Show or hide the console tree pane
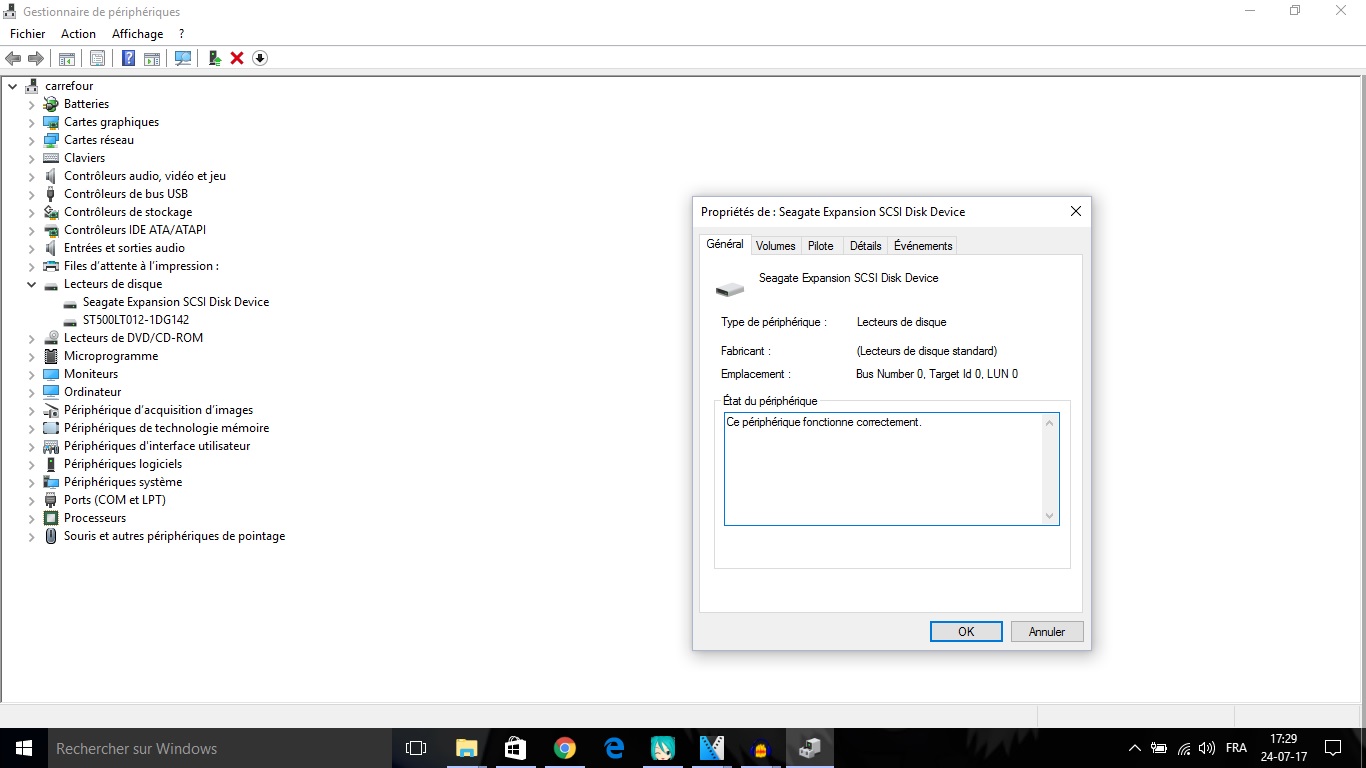 (x=67, y=58)
